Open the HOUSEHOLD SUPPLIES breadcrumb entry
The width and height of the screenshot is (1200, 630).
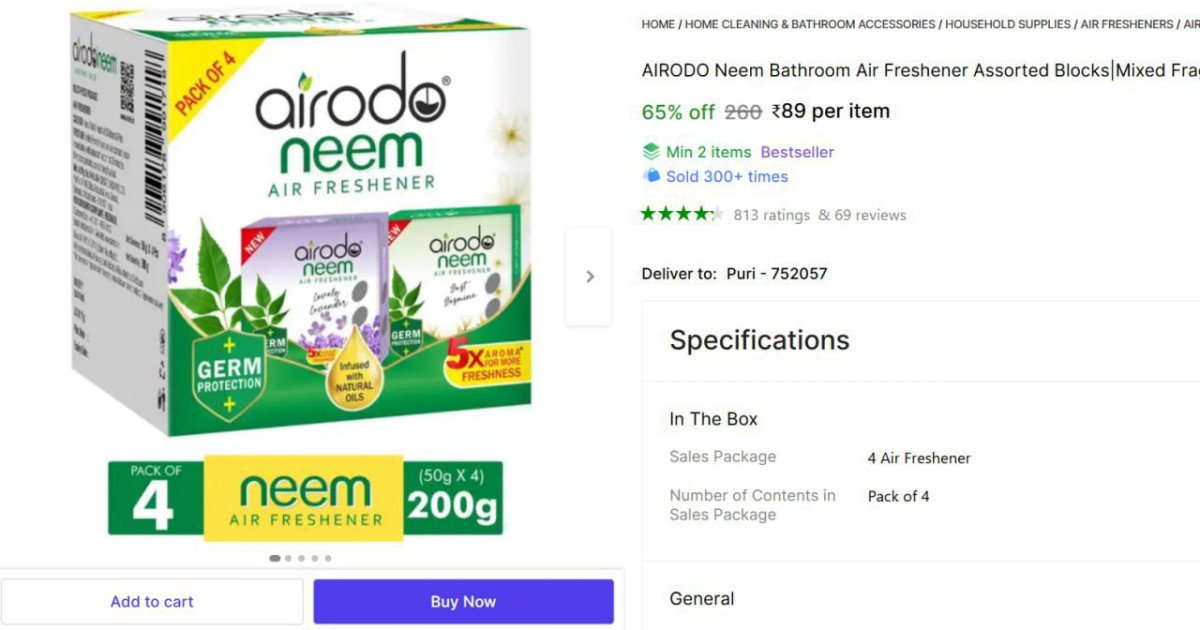coord(1009,24)
